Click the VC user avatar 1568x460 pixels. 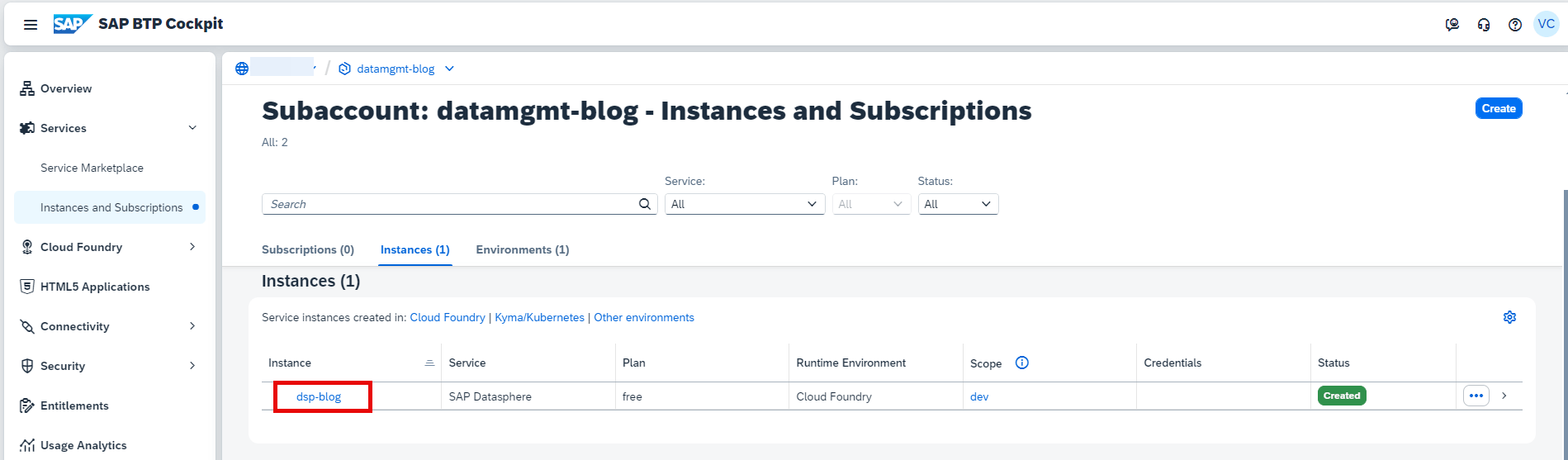click(1546, 24)
